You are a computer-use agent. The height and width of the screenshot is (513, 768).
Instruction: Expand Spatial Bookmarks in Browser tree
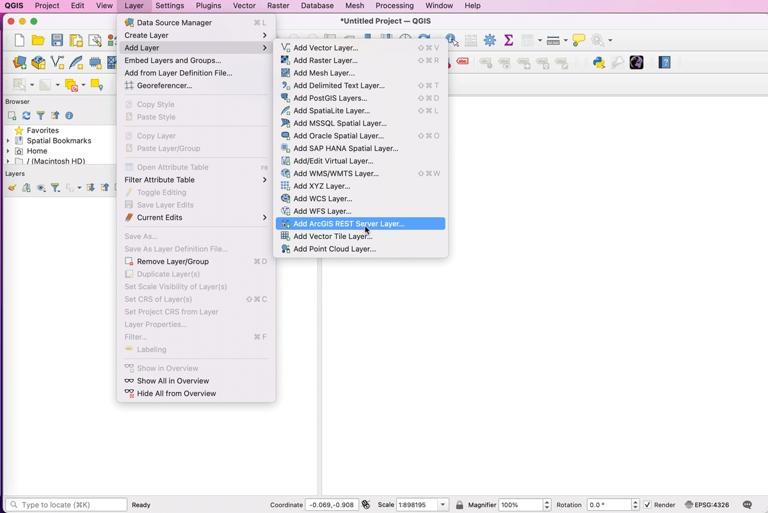(8, 141)
